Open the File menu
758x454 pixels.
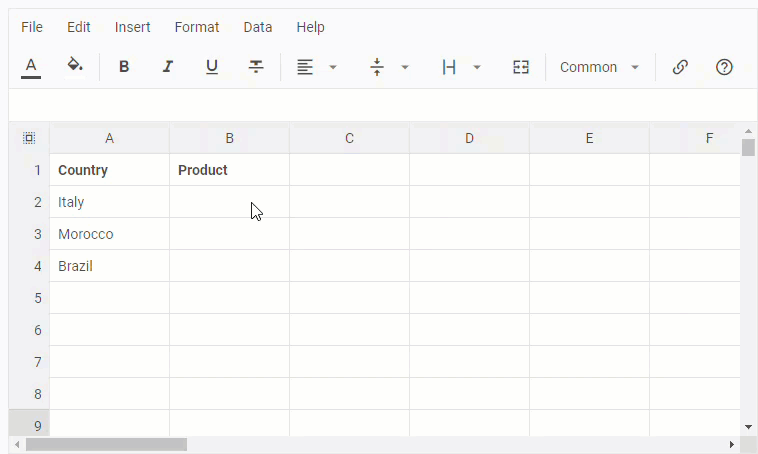coord(32,27)
